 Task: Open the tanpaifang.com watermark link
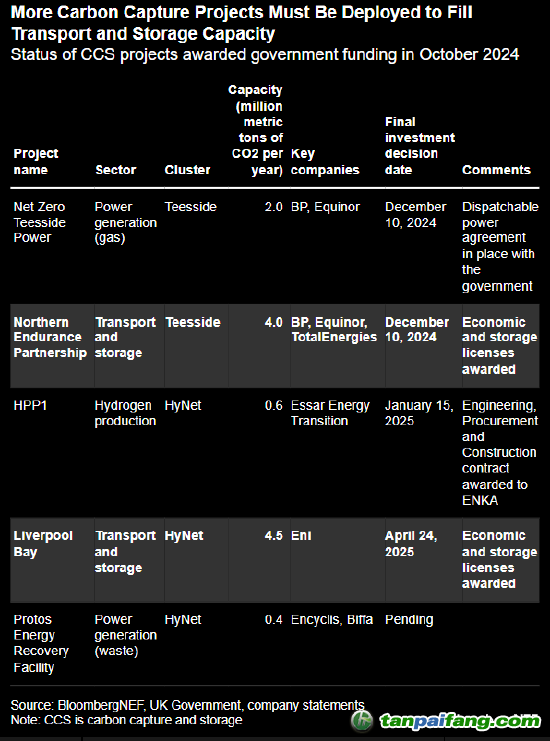460,721
